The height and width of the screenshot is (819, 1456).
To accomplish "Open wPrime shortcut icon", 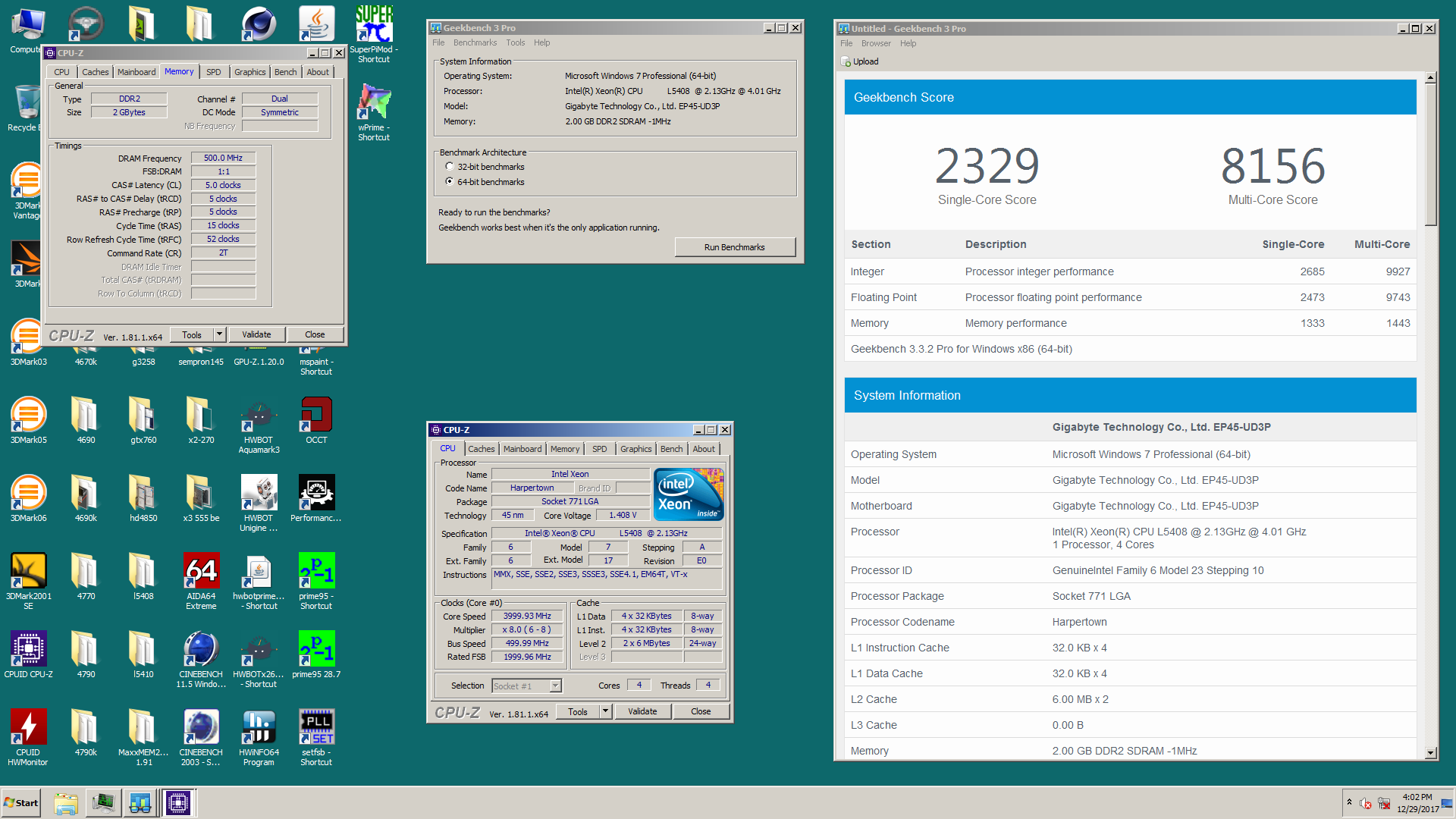I will click(x=374, y=102).
